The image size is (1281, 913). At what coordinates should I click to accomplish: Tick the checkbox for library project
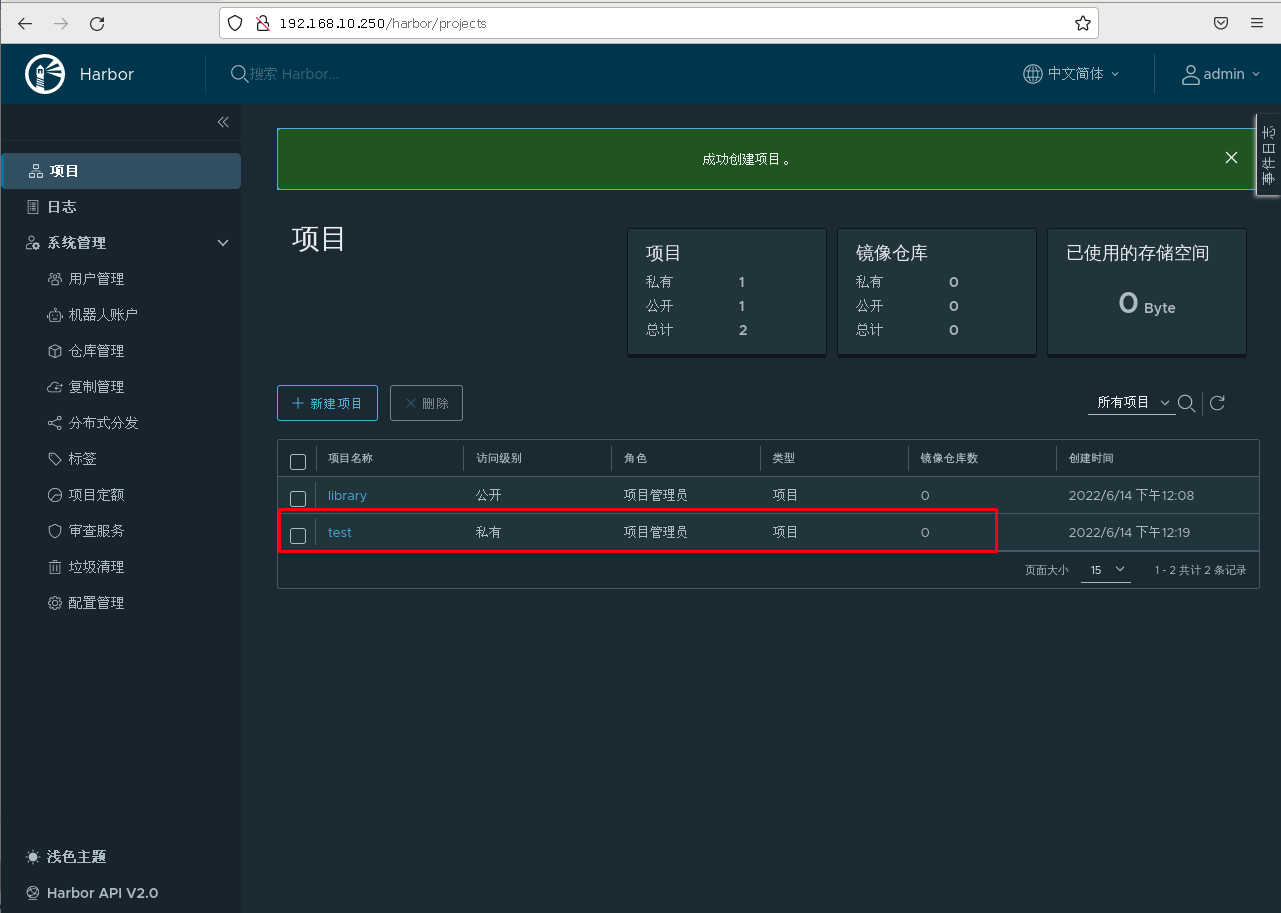(298, 498)
